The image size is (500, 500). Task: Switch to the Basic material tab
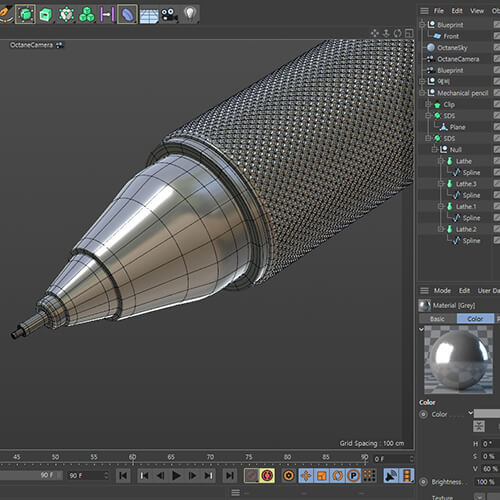click(437, 319)
